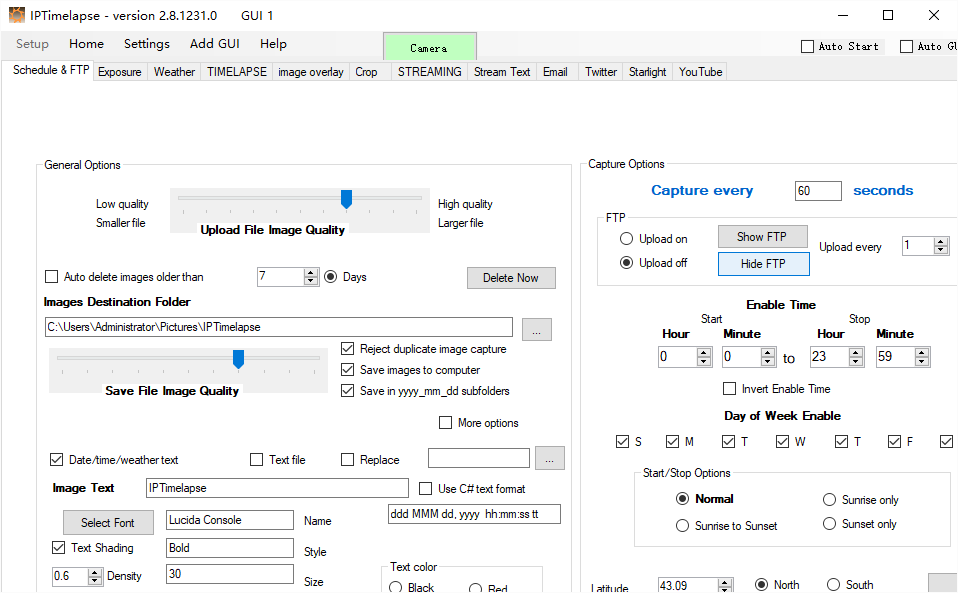Browse for the replace text file
This screenshot has width=958, height=593.
point(549,459)
